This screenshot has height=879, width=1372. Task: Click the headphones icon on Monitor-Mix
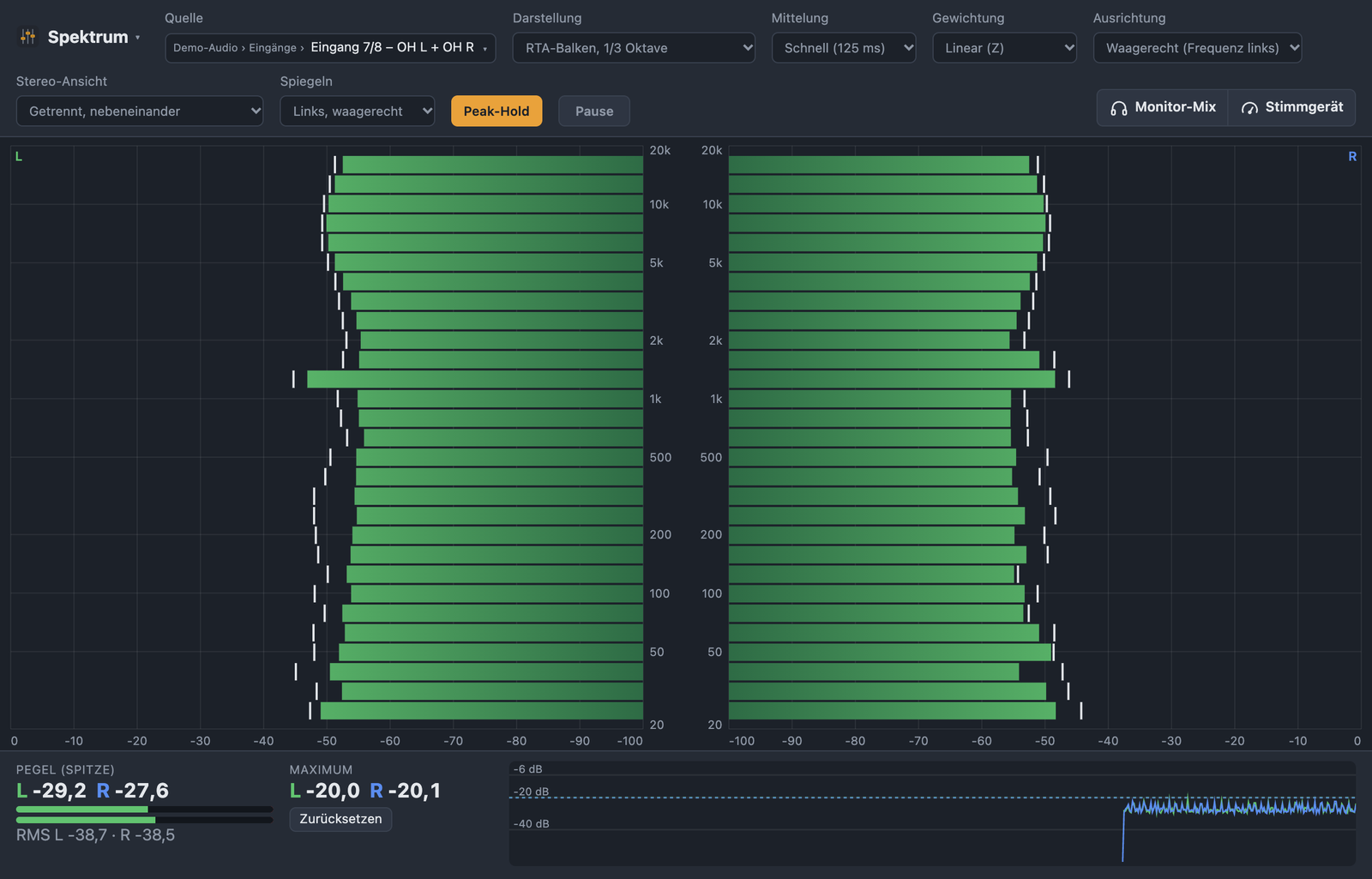pos(1118,108)
